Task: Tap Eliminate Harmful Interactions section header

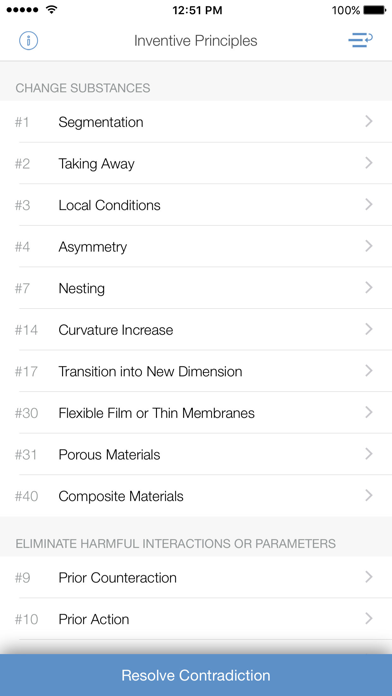Action: click(x=175, y=543)
